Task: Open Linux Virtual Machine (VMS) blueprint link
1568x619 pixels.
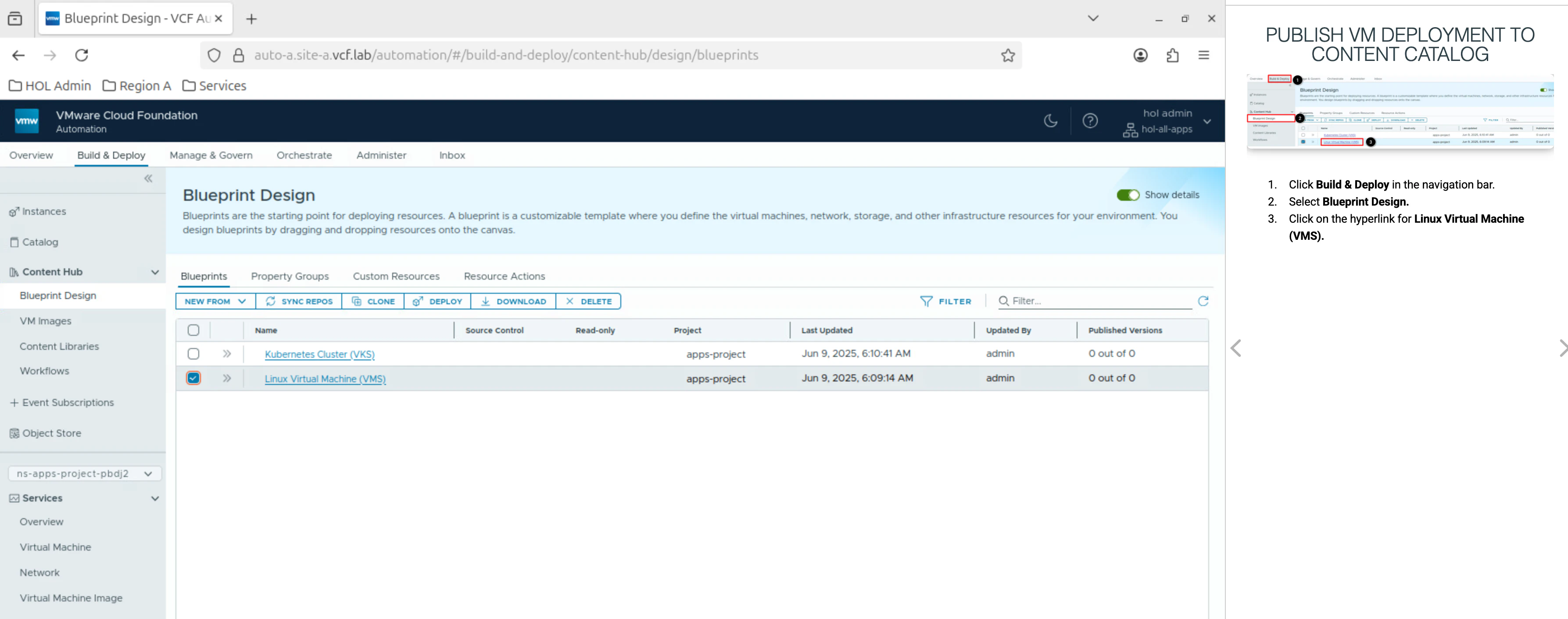Action: coord(325,379)
